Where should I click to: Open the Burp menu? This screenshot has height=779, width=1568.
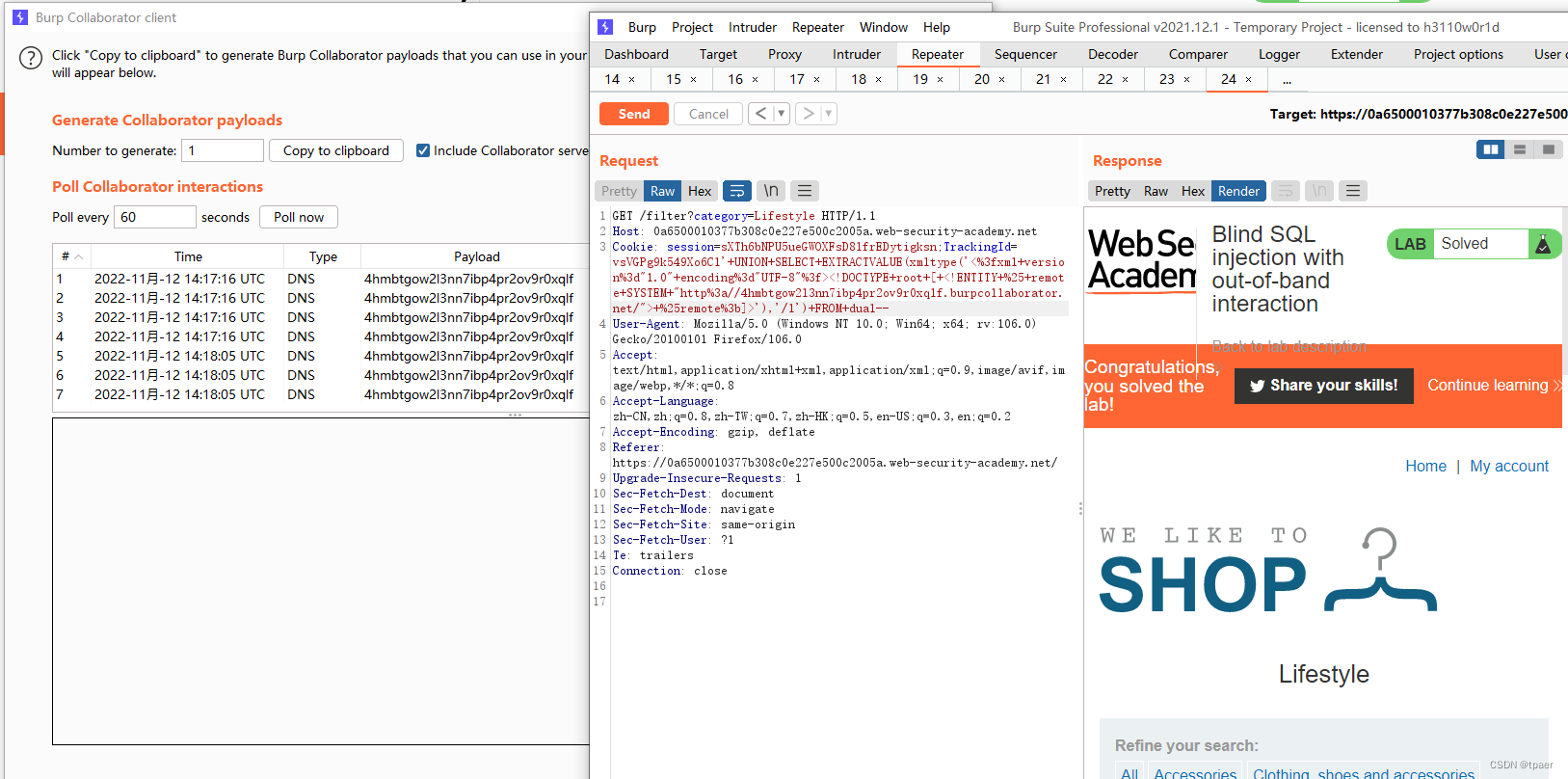click(642, 27)
